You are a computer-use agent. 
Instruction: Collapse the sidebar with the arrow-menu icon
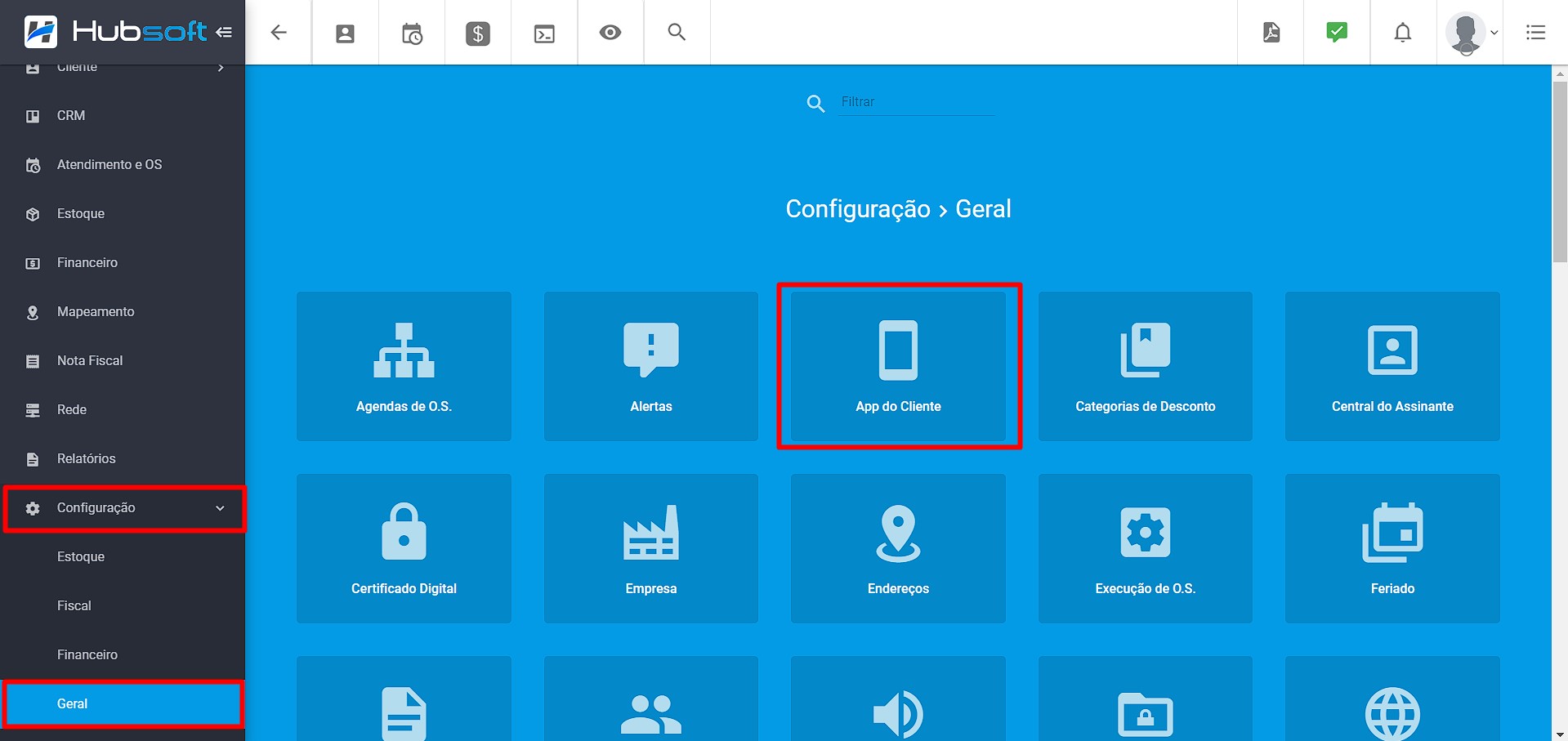[x=224, y=33]
